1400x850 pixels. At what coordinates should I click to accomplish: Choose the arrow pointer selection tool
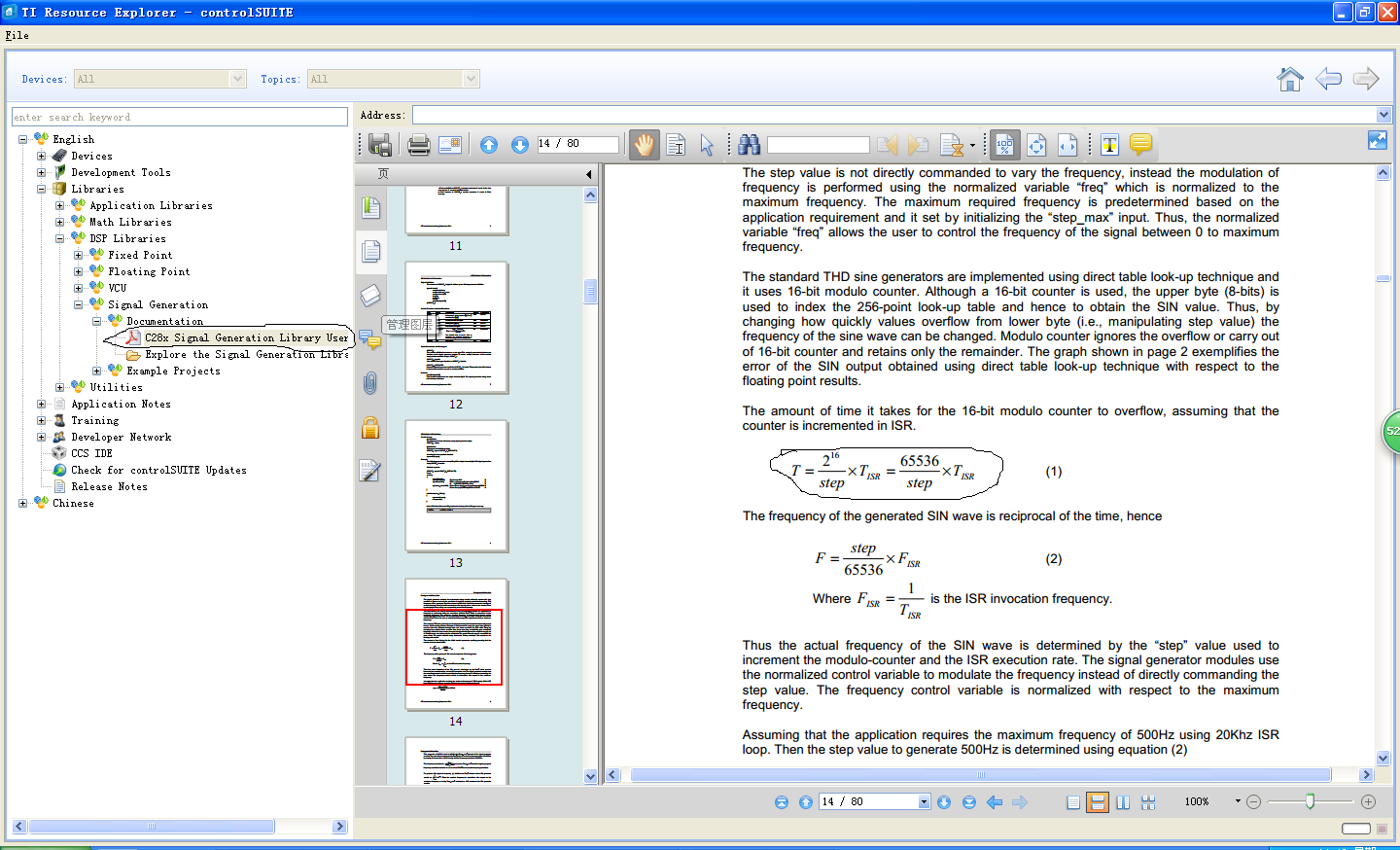click(707, 145)
